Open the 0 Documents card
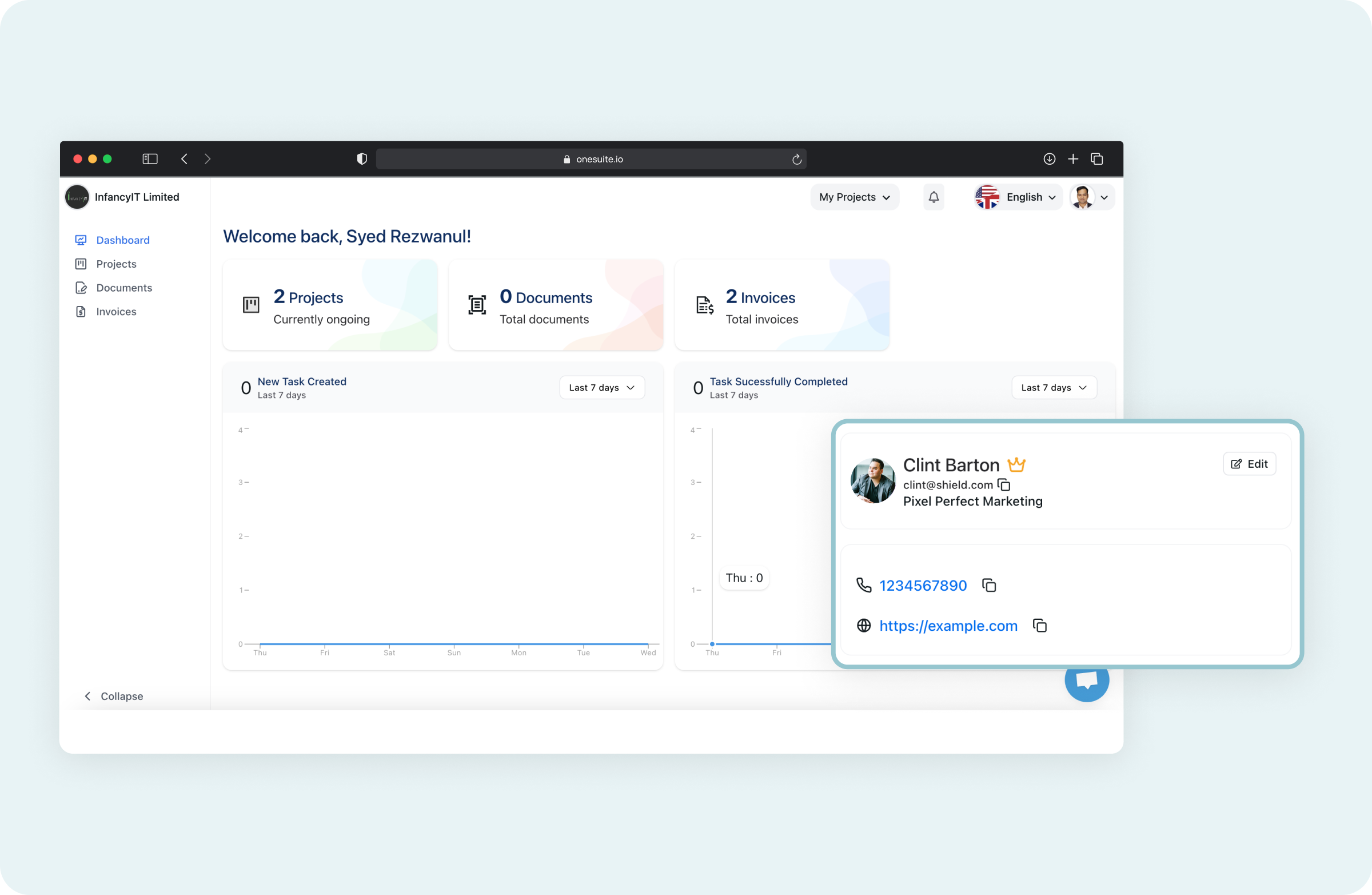 coord(556,304)
